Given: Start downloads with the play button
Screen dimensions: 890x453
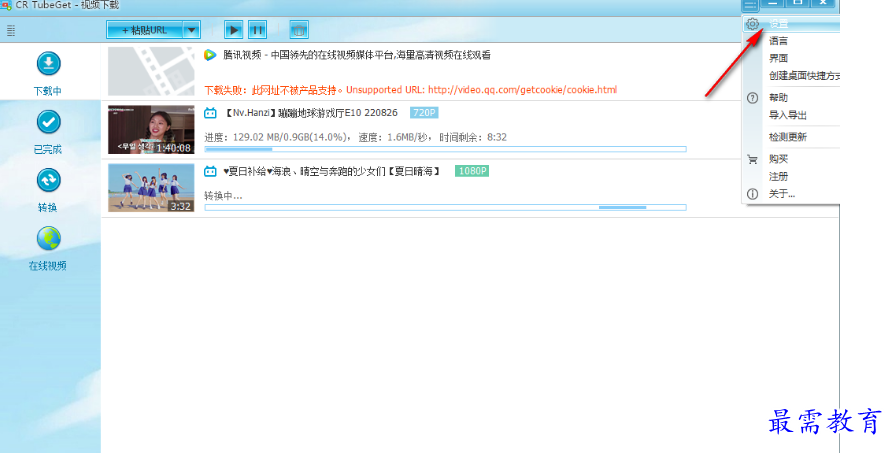Looking at the screenshot, I should pyautogui.click(x=233, y=30).
